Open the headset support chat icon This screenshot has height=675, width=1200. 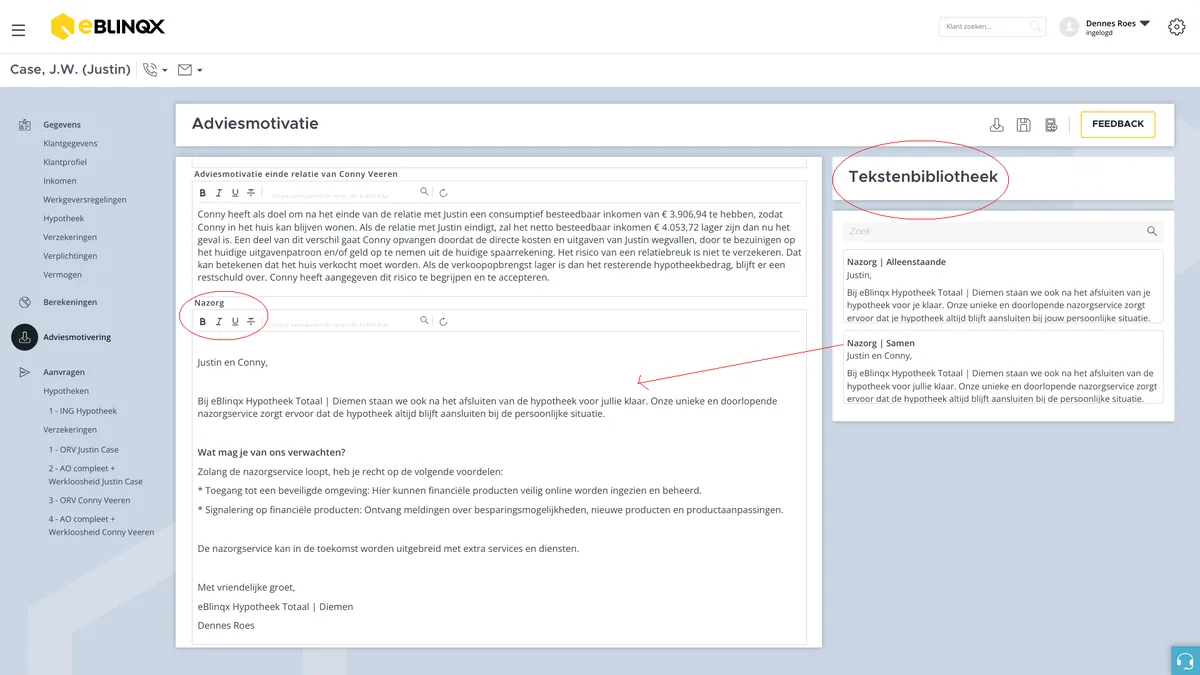pyautogui.click(x=1185, y=660)
